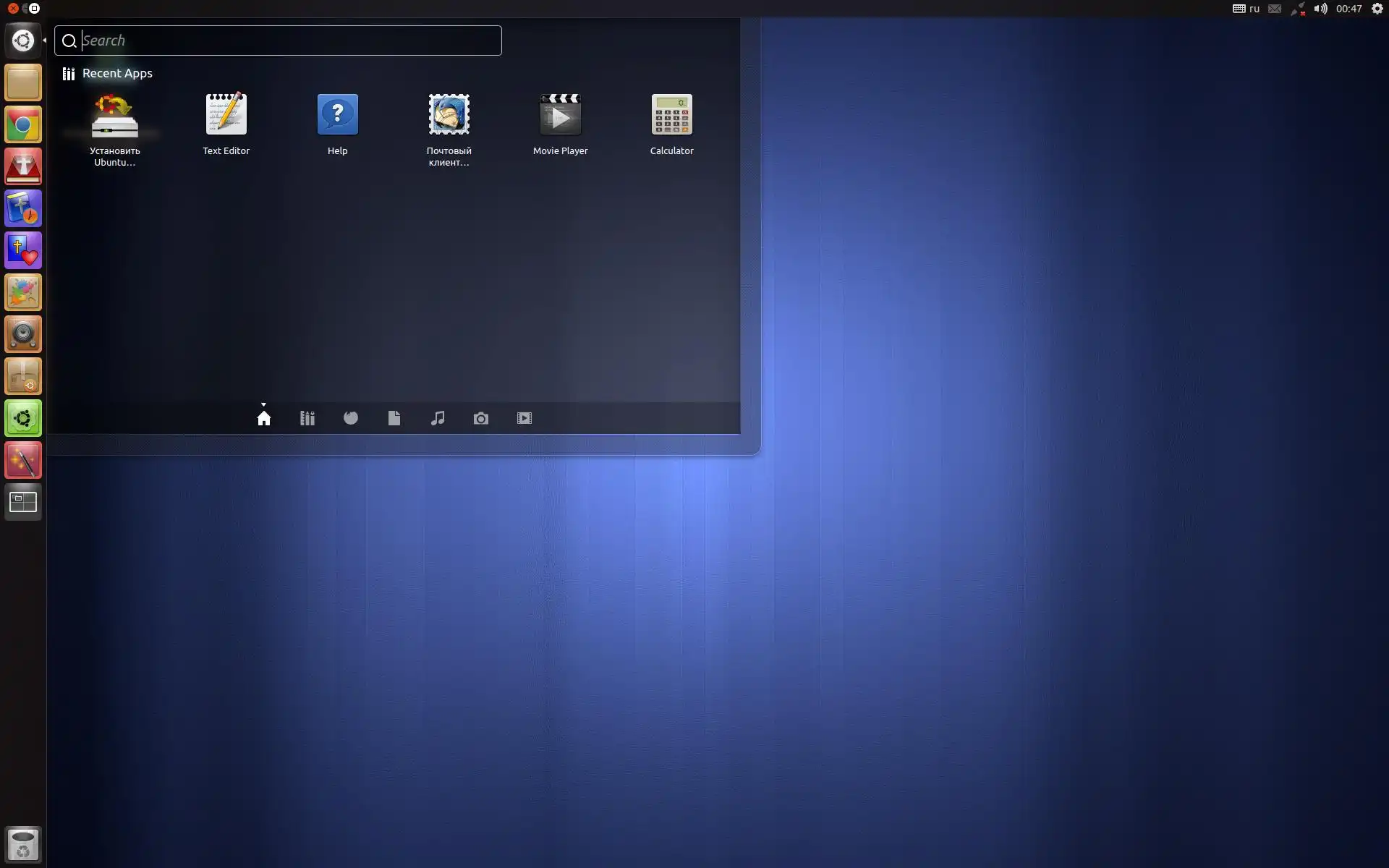Image resolution: width=1389 pixels, height=868 pixels.
Task: Switch to the Videos lens
Action: point(524,418)
